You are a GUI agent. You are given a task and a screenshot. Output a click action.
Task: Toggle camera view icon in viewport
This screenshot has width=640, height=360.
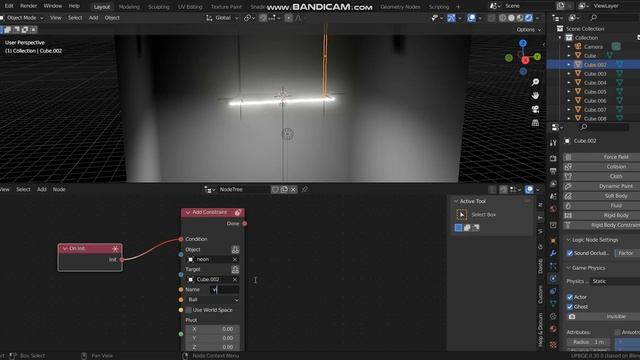coord(535,109)
